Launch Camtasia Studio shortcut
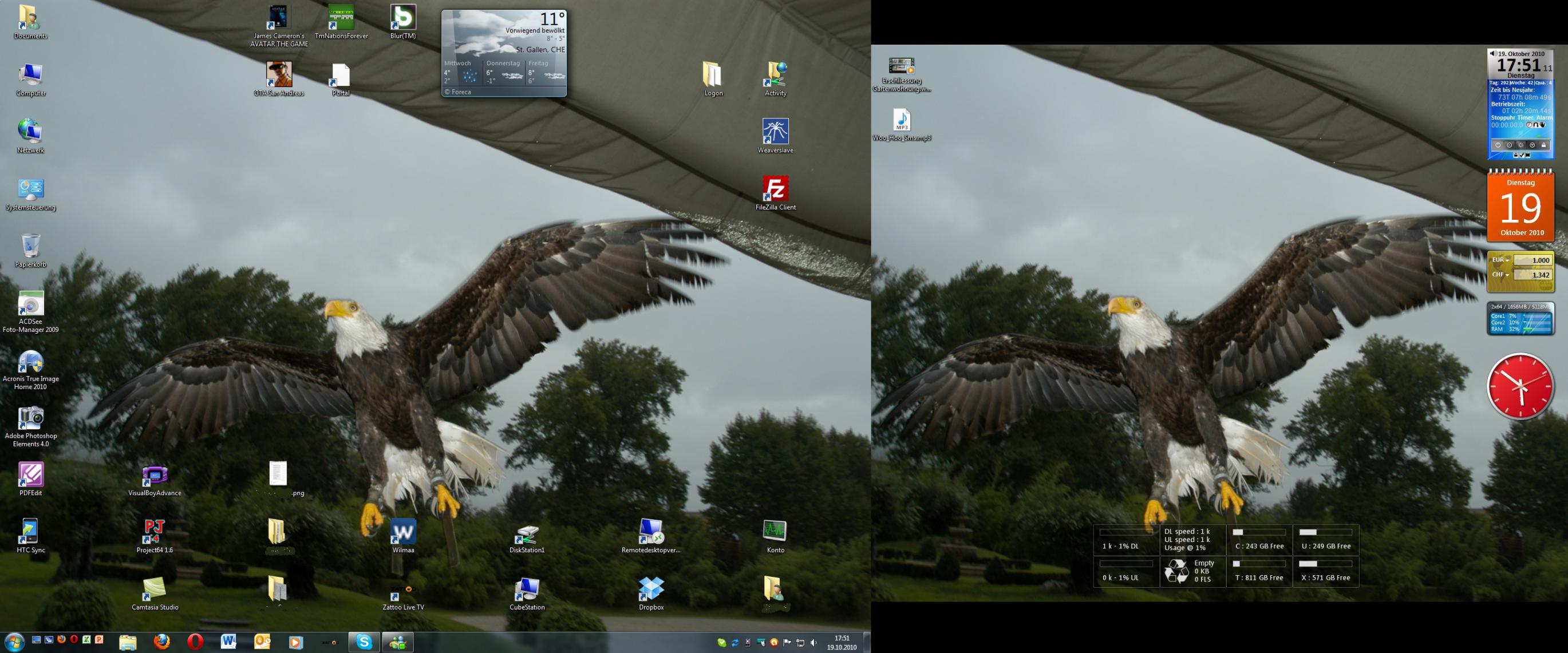 (155, 588)
